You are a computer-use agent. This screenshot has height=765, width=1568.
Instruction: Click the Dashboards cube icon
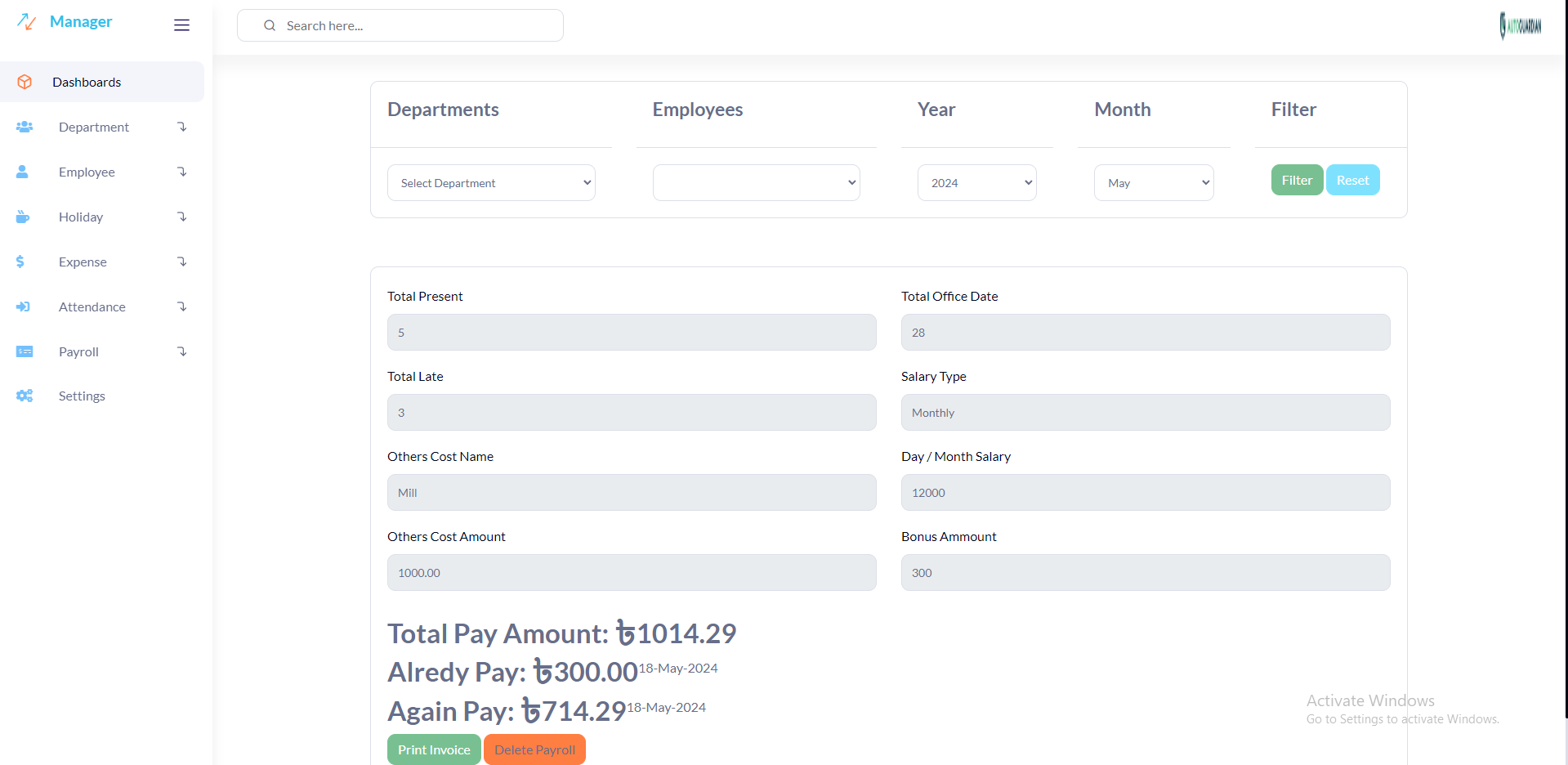pos(25,82)
